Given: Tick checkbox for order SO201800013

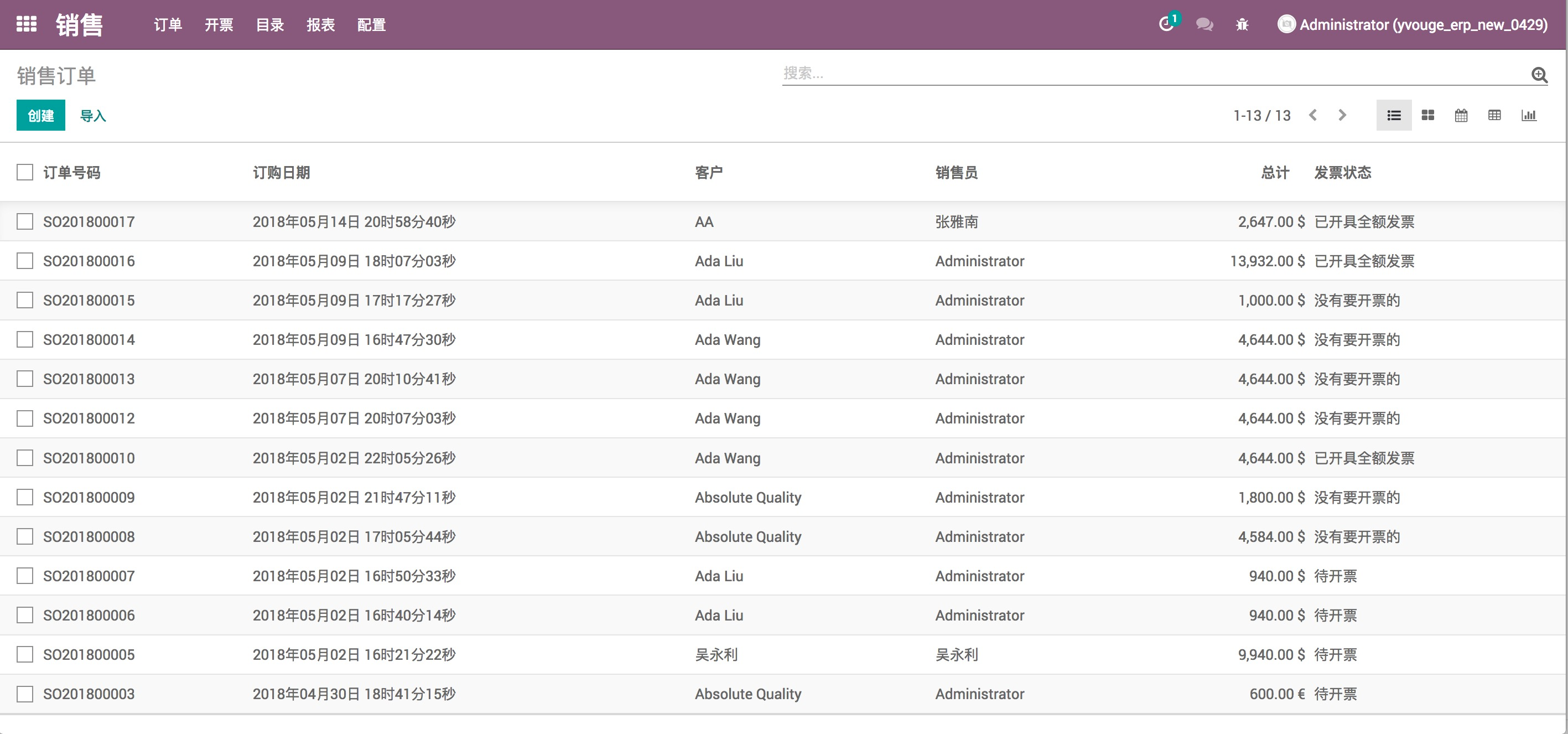Looking at the screenshot, I should pos(25,379).
